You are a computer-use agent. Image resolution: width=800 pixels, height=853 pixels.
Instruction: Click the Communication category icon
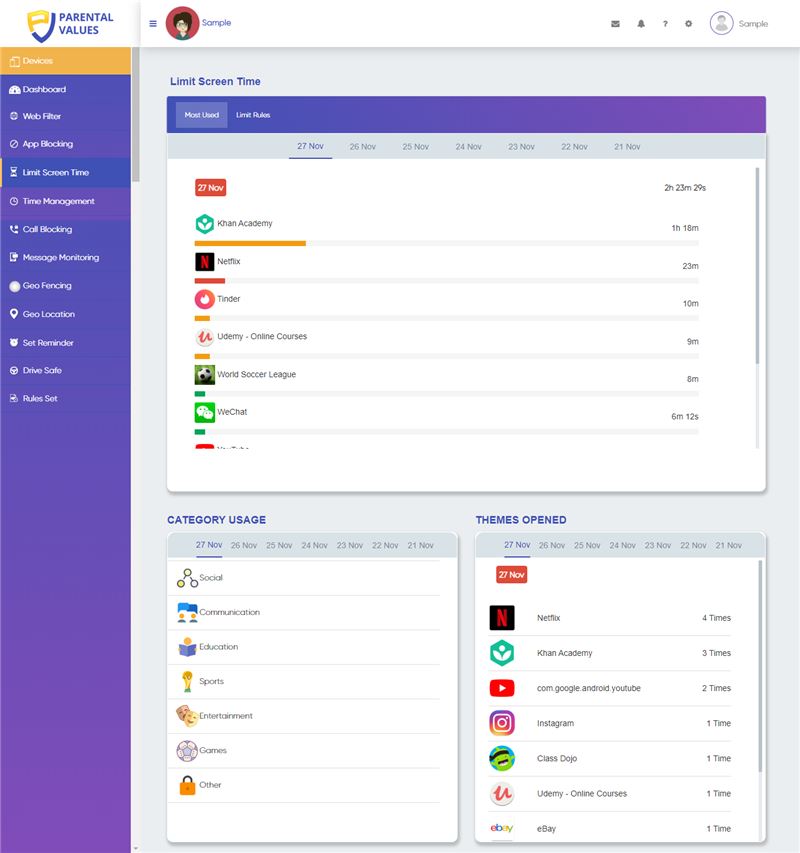tap(187, 613)
